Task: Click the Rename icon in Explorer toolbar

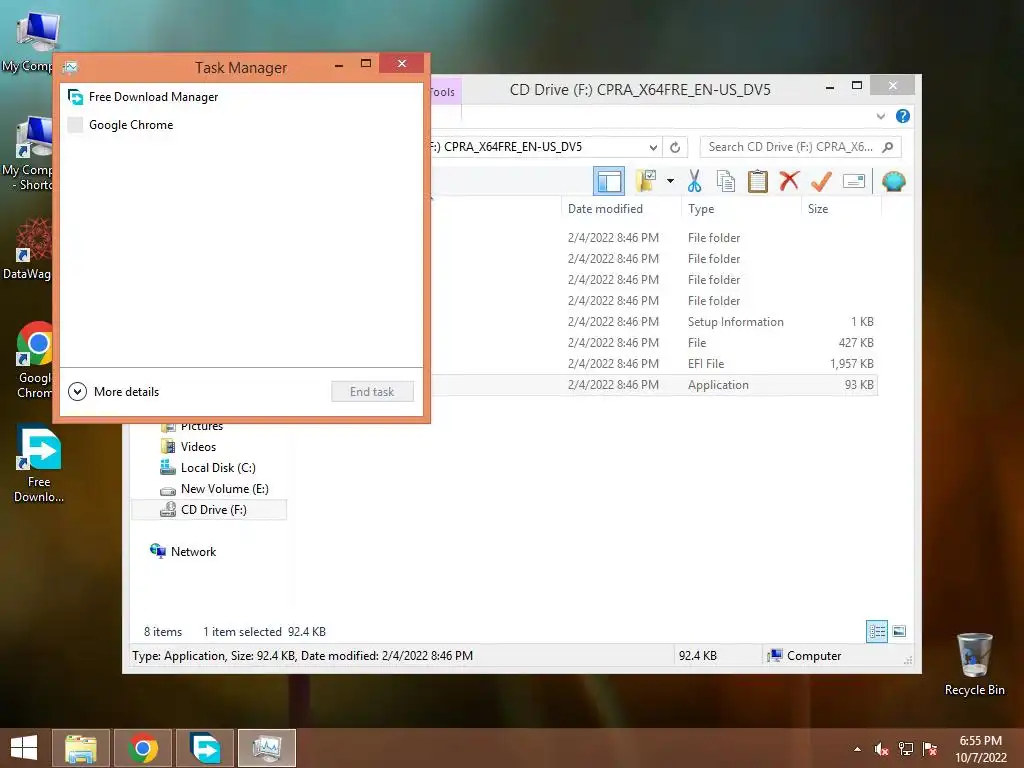Action: [x=854, y=181]
